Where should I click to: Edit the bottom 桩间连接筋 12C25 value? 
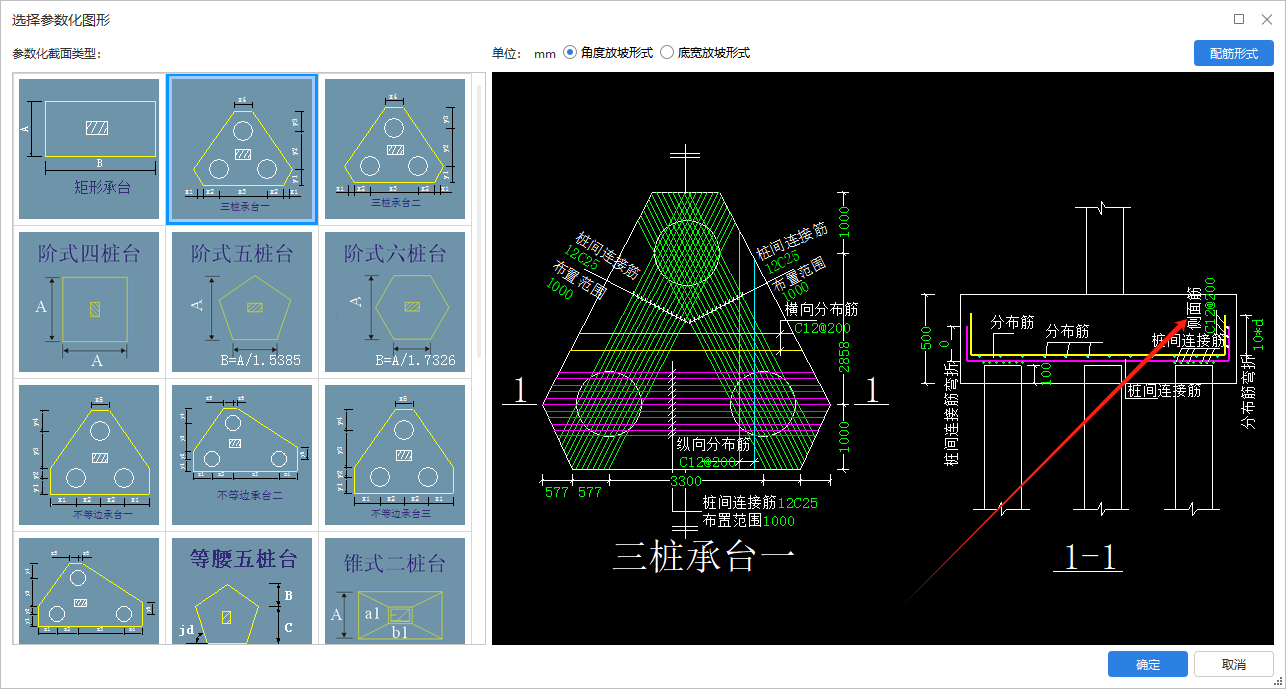point(797,502)
